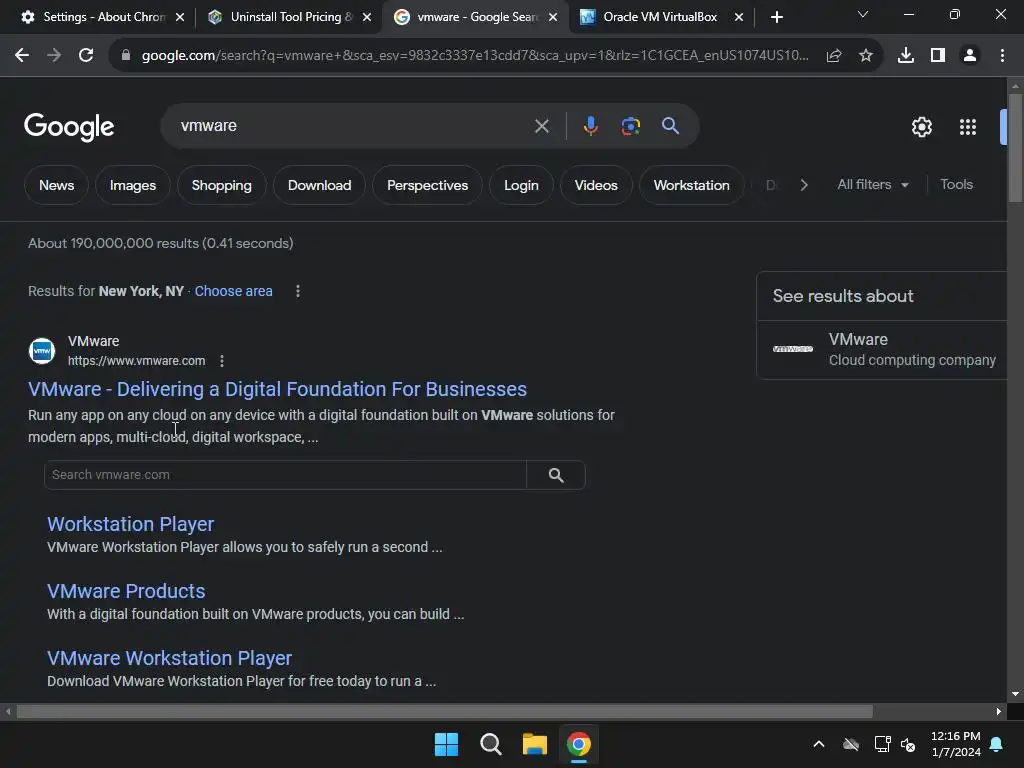Click the Choose area link
1024x768 pixels.
click(x=233, y=291)
